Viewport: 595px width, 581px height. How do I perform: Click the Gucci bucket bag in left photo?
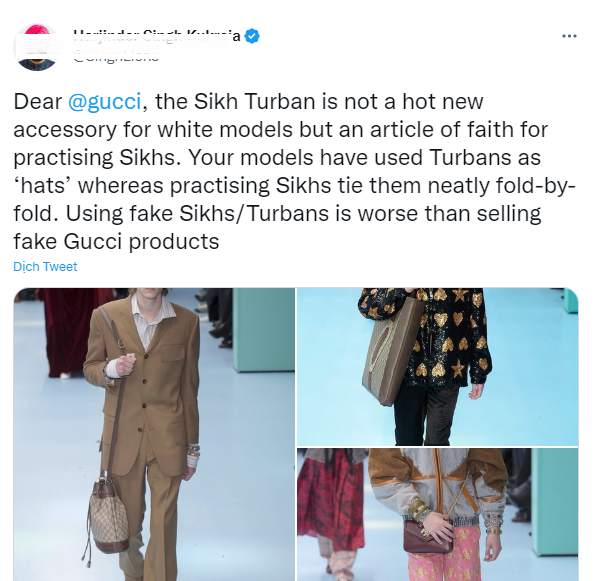(x=108, y=514)
